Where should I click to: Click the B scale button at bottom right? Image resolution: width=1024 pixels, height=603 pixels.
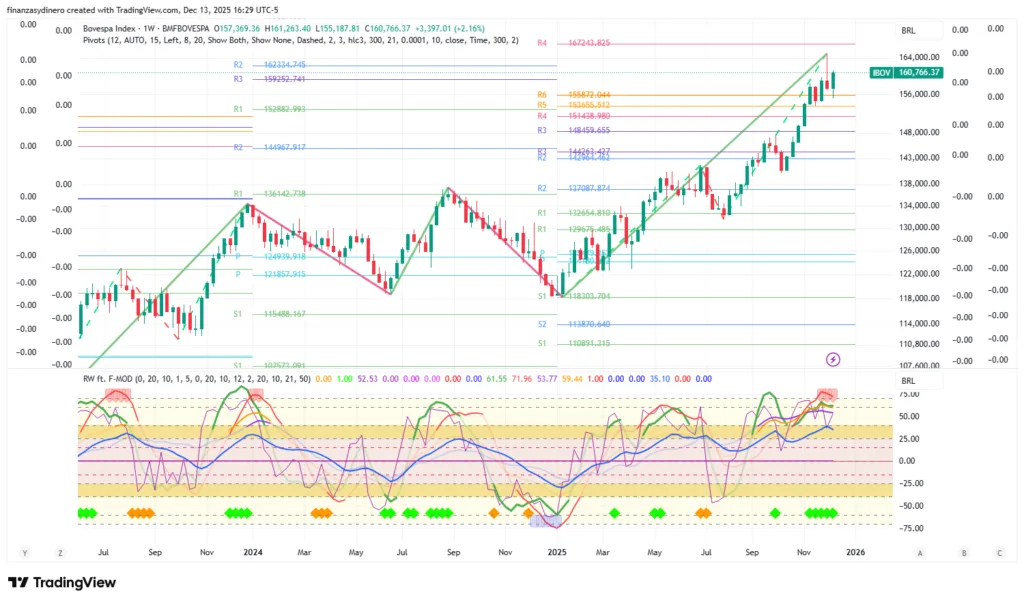tap(964, 552)
